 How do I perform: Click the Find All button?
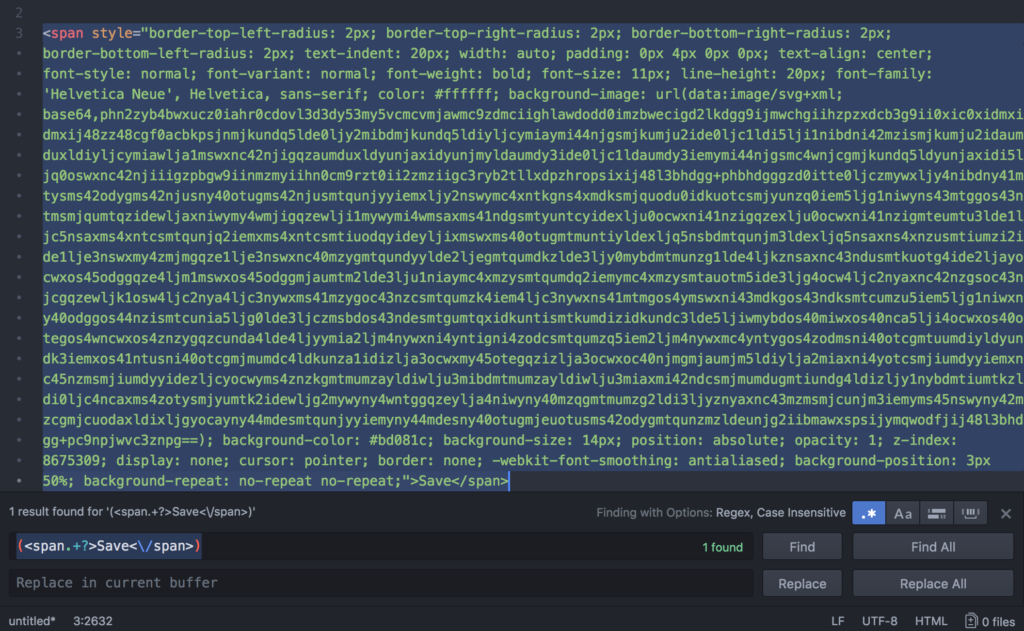coord(932,546)
